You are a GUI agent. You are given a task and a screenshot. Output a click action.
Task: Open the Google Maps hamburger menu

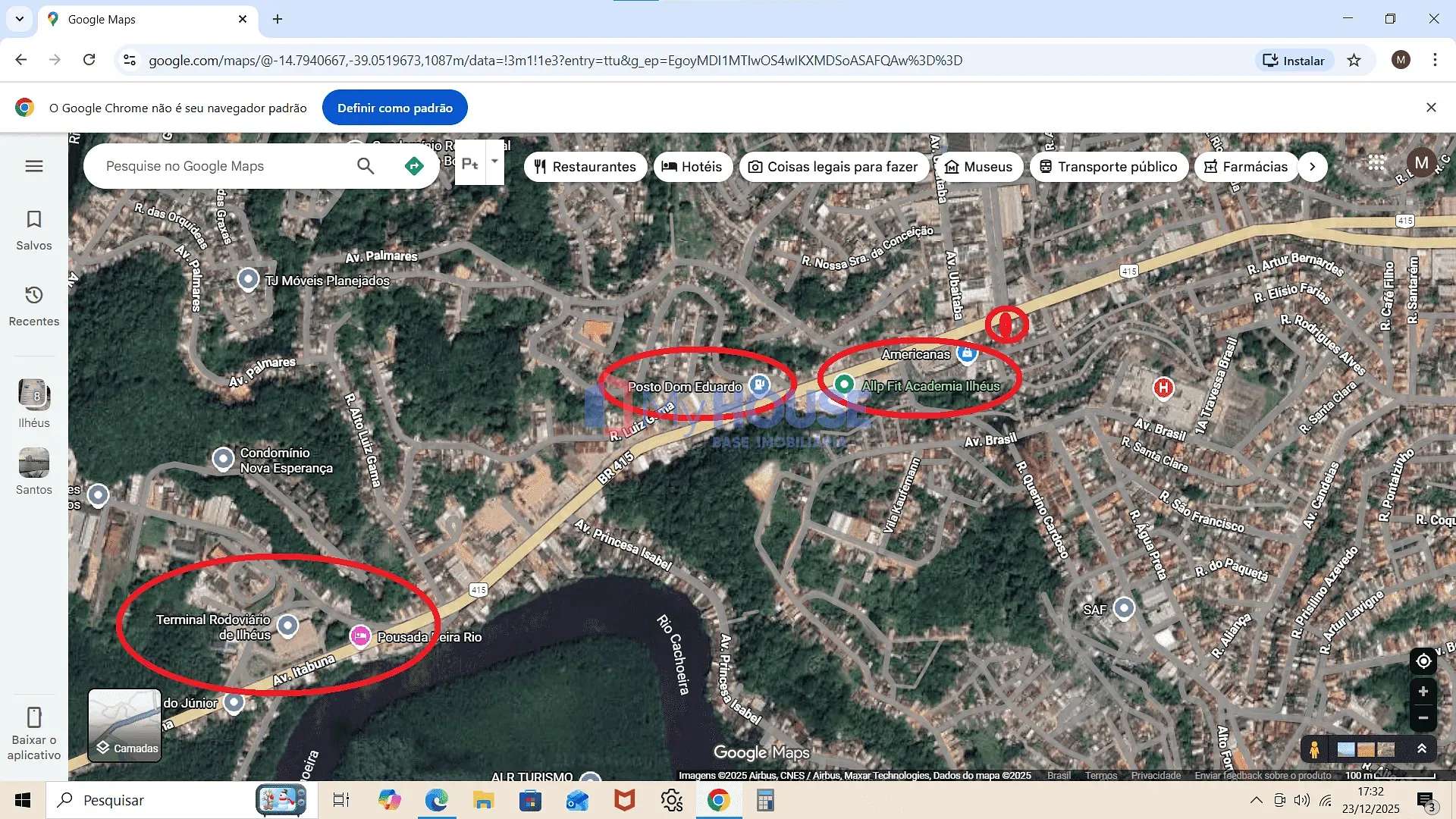pyautogui.click(x=34, y=166)
